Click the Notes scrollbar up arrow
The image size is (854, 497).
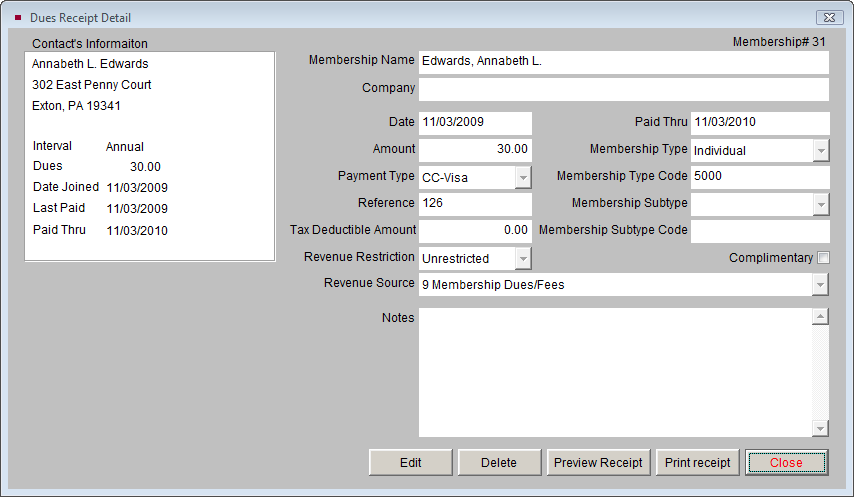point(820,316)
